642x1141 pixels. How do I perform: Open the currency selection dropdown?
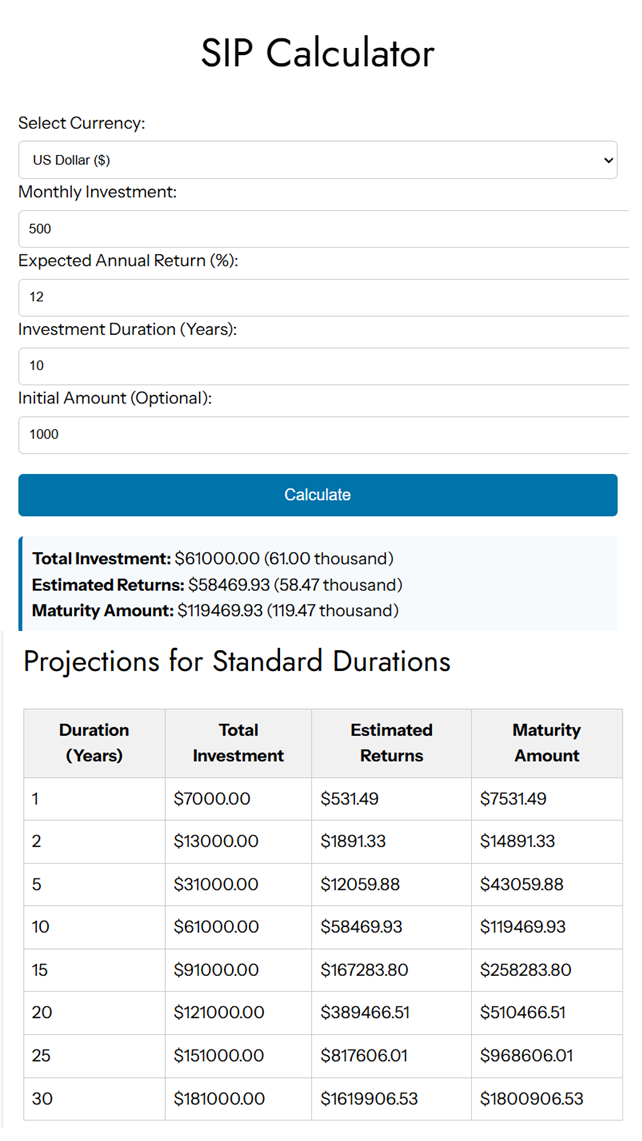(x=318, y=160)
